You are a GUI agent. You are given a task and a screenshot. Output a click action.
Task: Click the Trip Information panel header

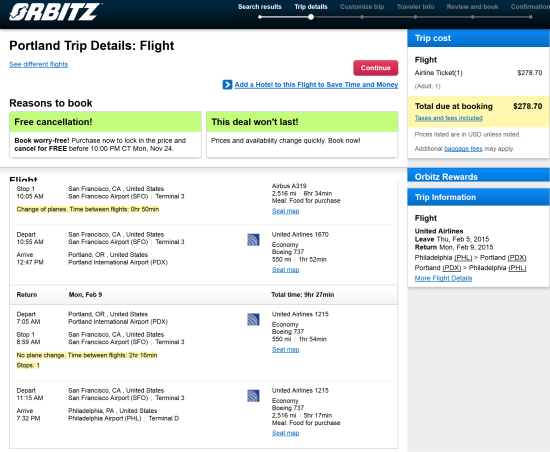click(x=478, y=197)
